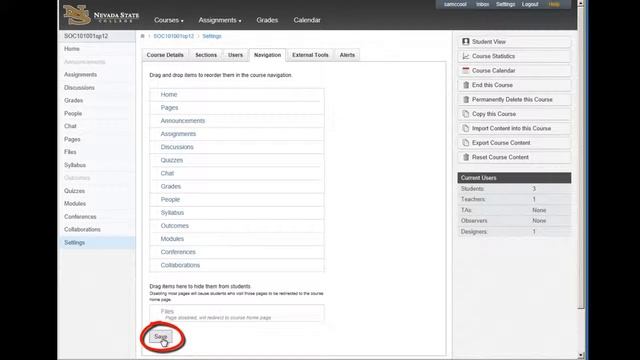Image resolution: width=640 pixels, height=360 pixels.
Task: Open People in the course sidebar
Action: coord(73,113)
